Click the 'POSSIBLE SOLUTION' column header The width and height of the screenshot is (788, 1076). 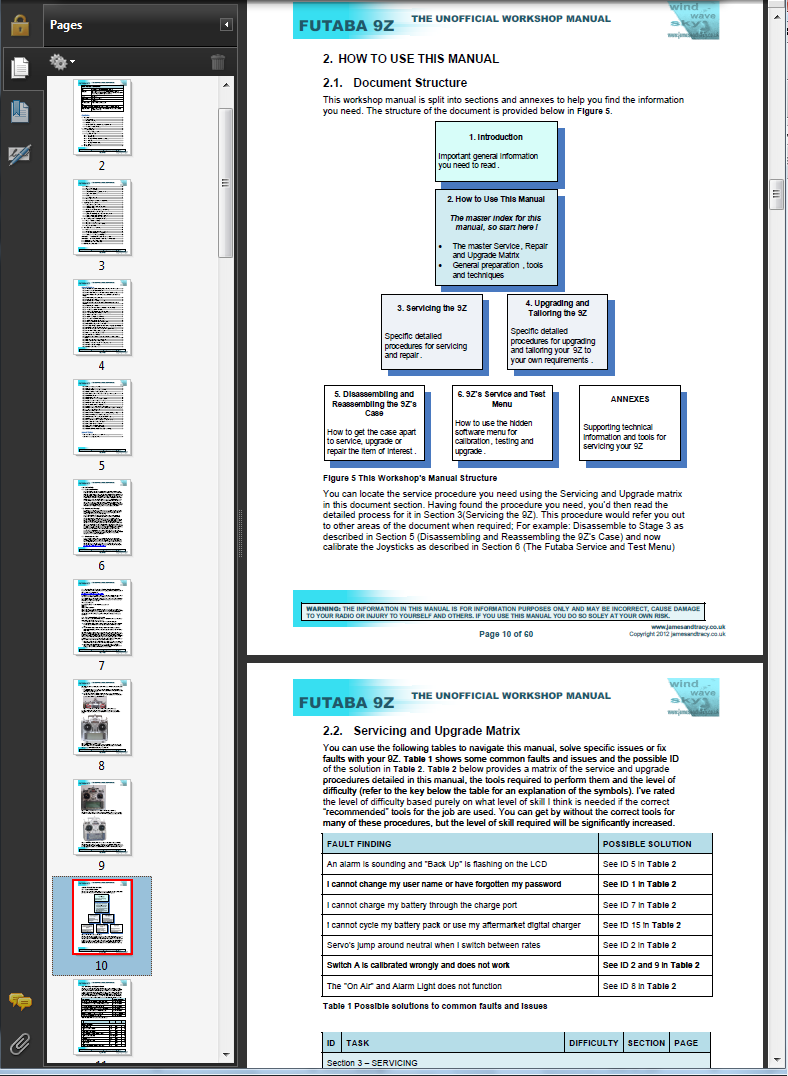656,844
